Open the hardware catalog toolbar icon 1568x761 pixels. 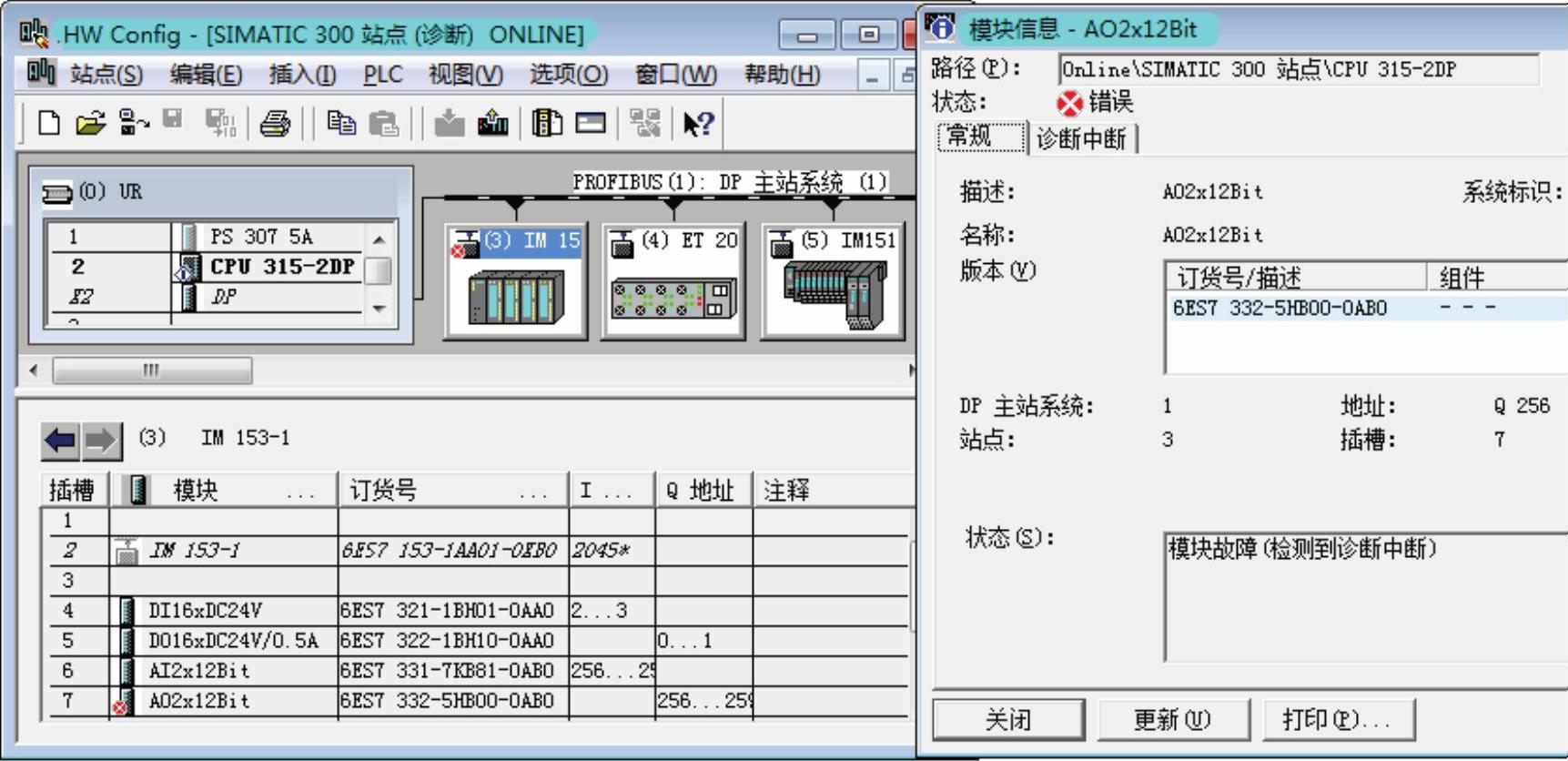pos(546,123)
